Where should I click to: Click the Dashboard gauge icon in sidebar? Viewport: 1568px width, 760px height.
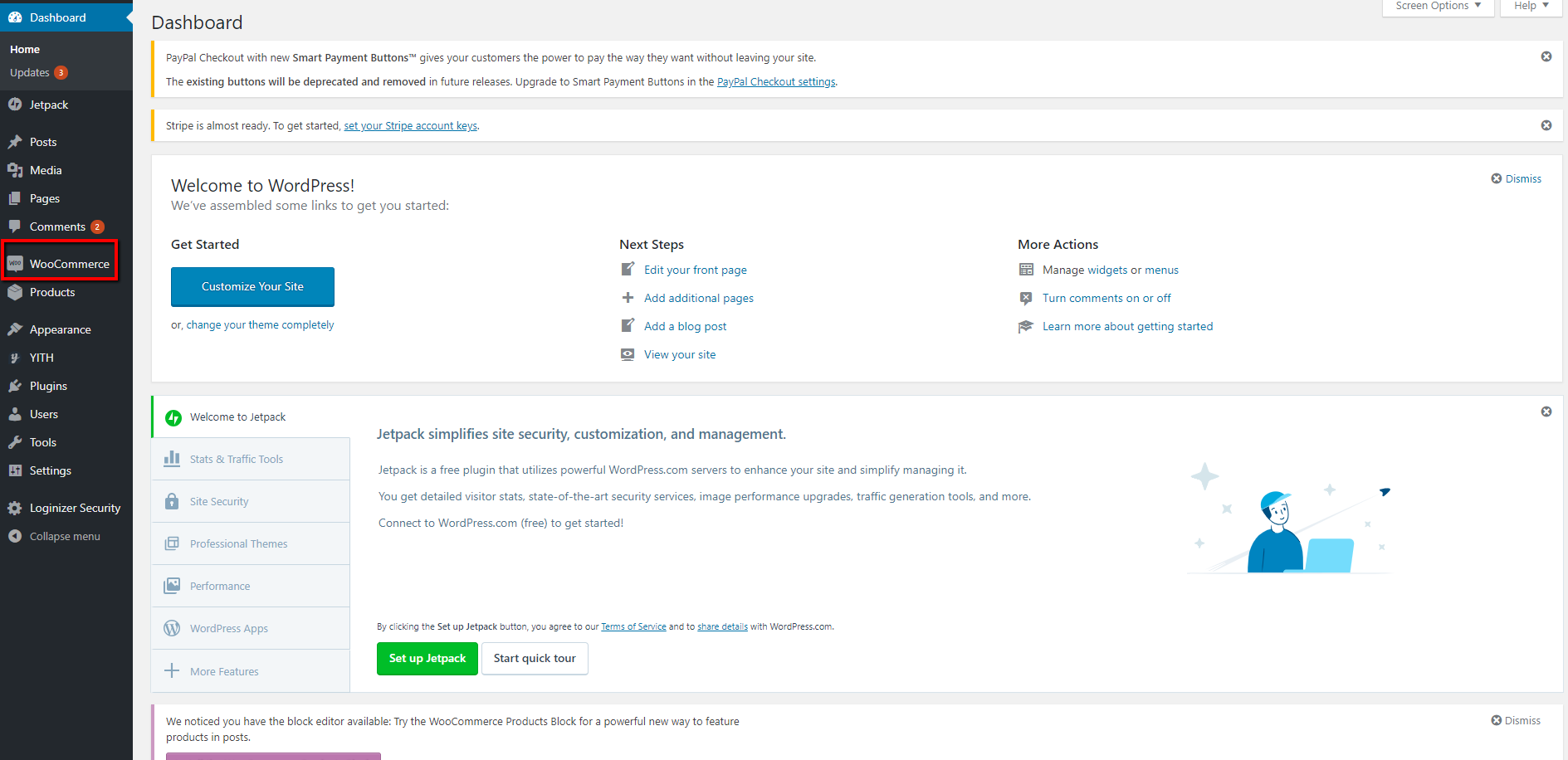[x=15, y=17]
